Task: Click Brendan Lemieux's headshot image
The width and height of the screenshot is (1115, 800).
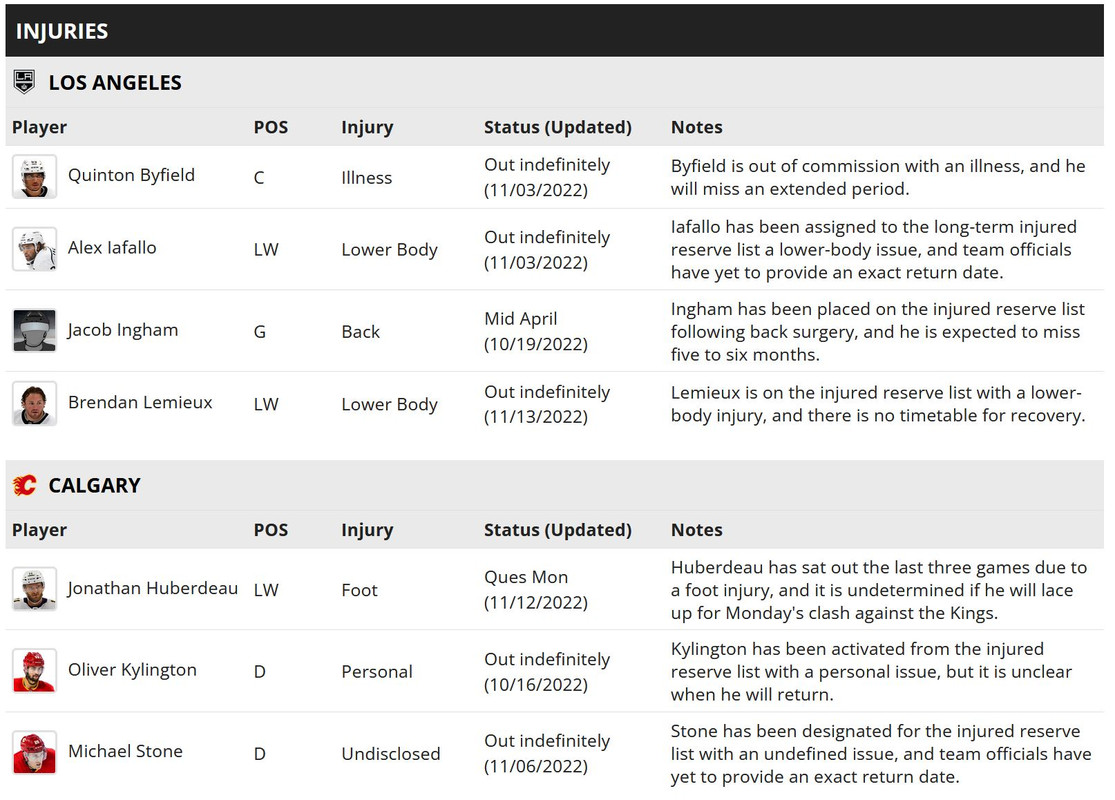Action: tap(34, 404)
